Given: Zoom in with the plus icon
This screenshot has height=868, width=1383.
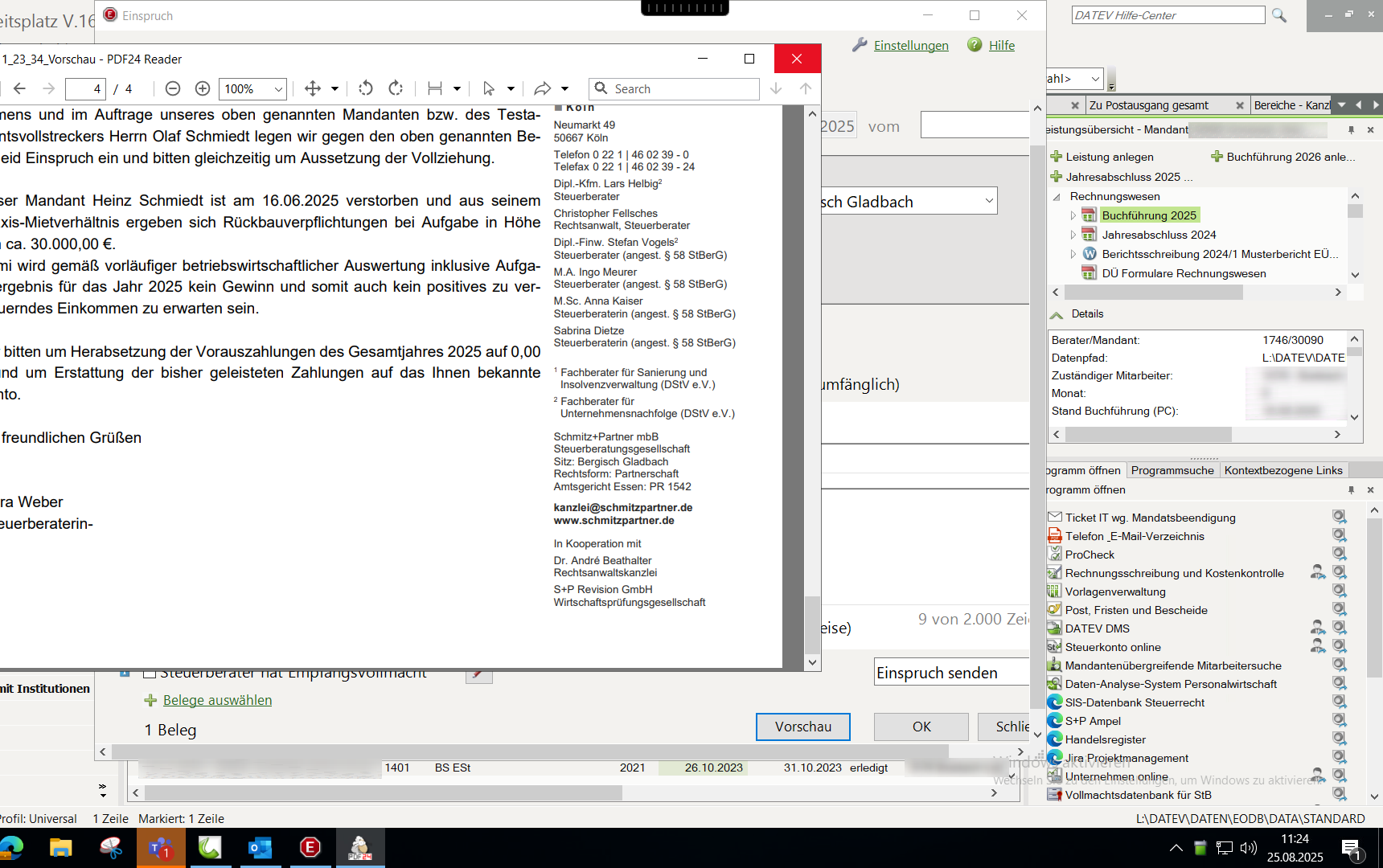Looking at the screenshot, I should [203, 88].
